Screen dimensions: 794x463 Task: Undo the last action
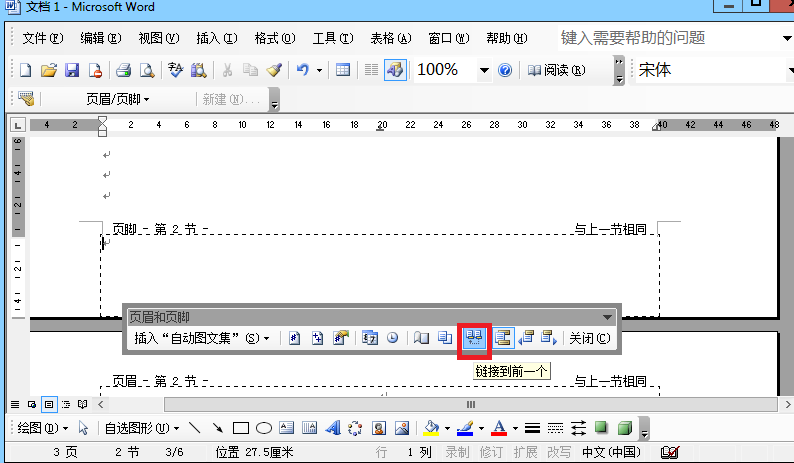click(303, 70)
